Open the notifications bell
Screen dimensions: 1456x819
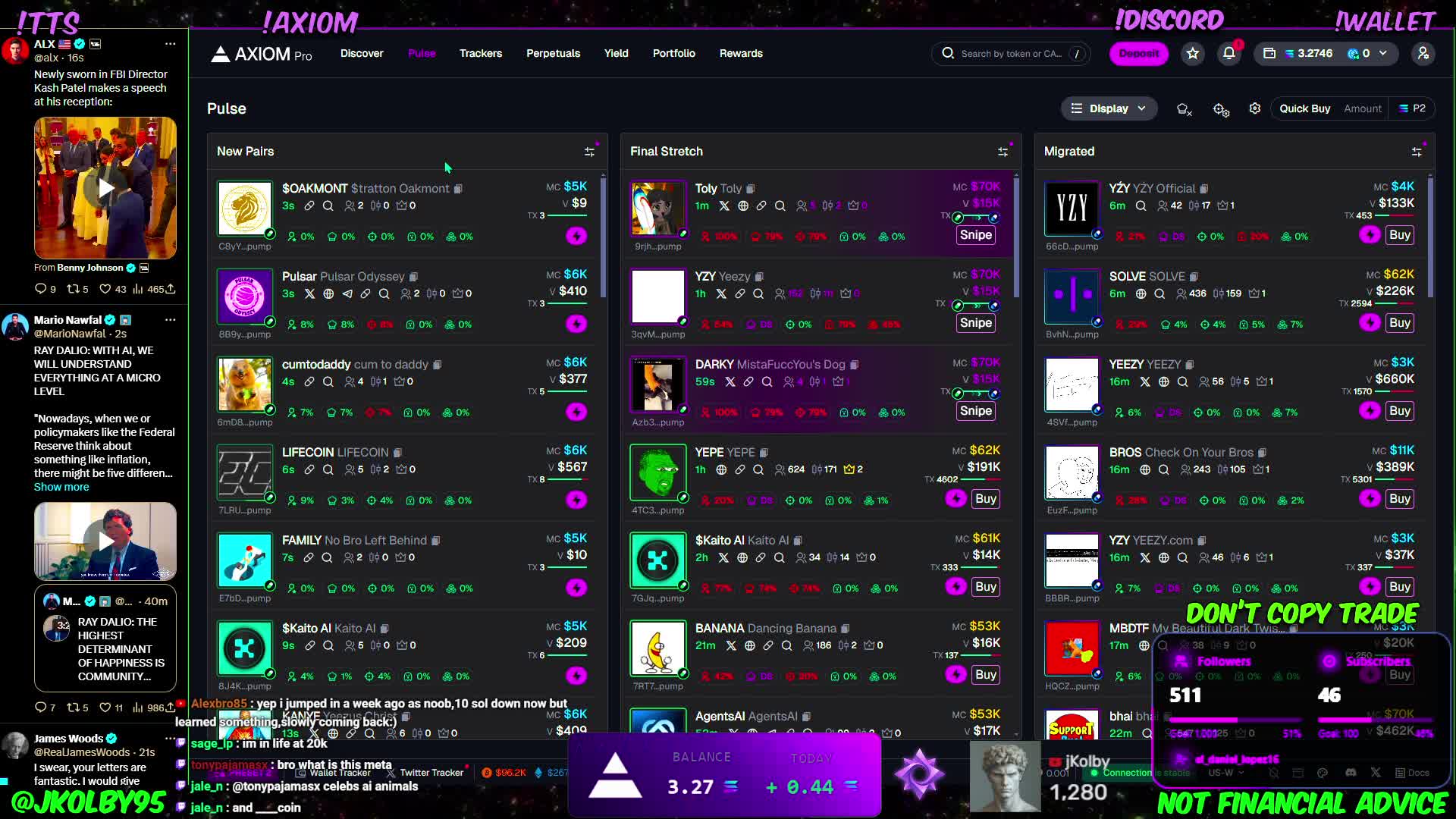(1229, 53)
